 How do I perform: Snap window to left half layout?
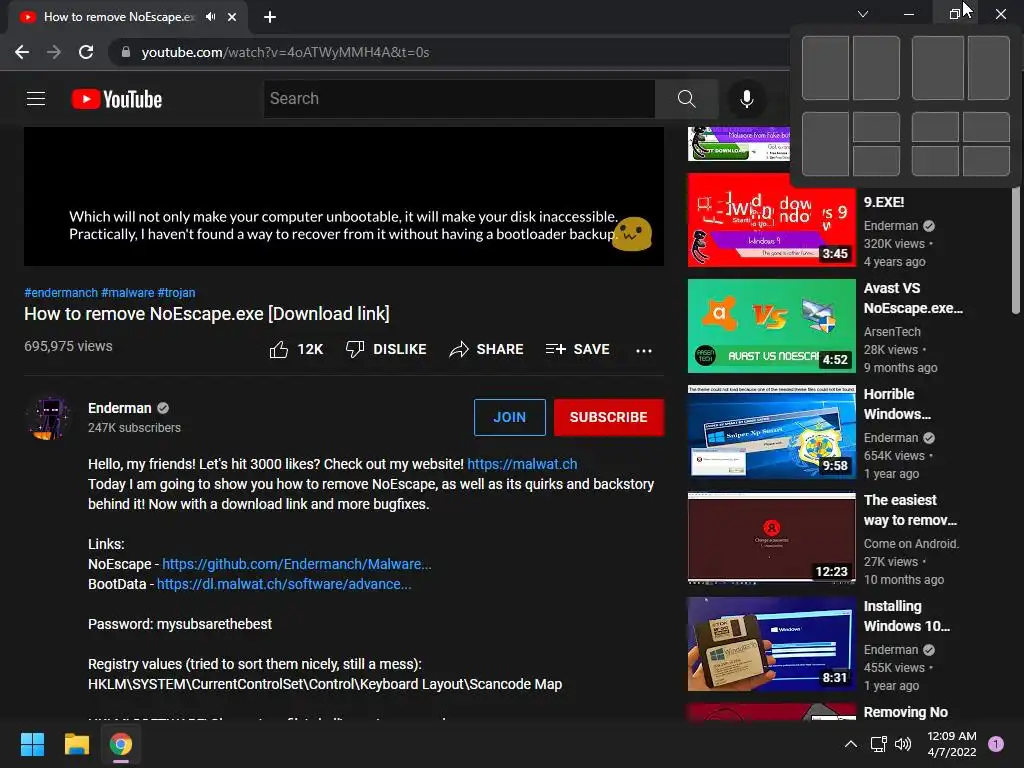pos(825,68)
